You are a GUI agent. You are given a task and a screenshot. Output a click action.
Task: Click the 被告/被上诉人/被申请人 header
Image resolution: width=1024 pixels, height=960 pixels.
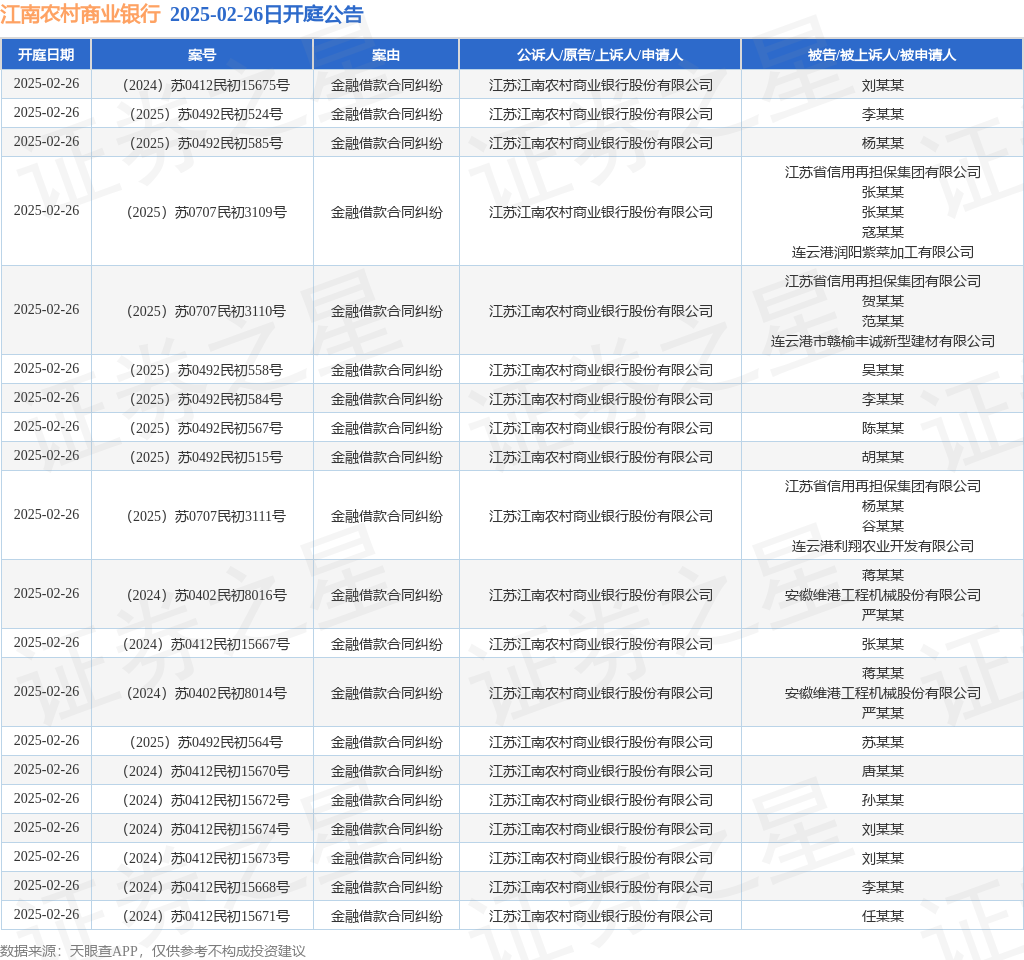click(x=882, y=54)
